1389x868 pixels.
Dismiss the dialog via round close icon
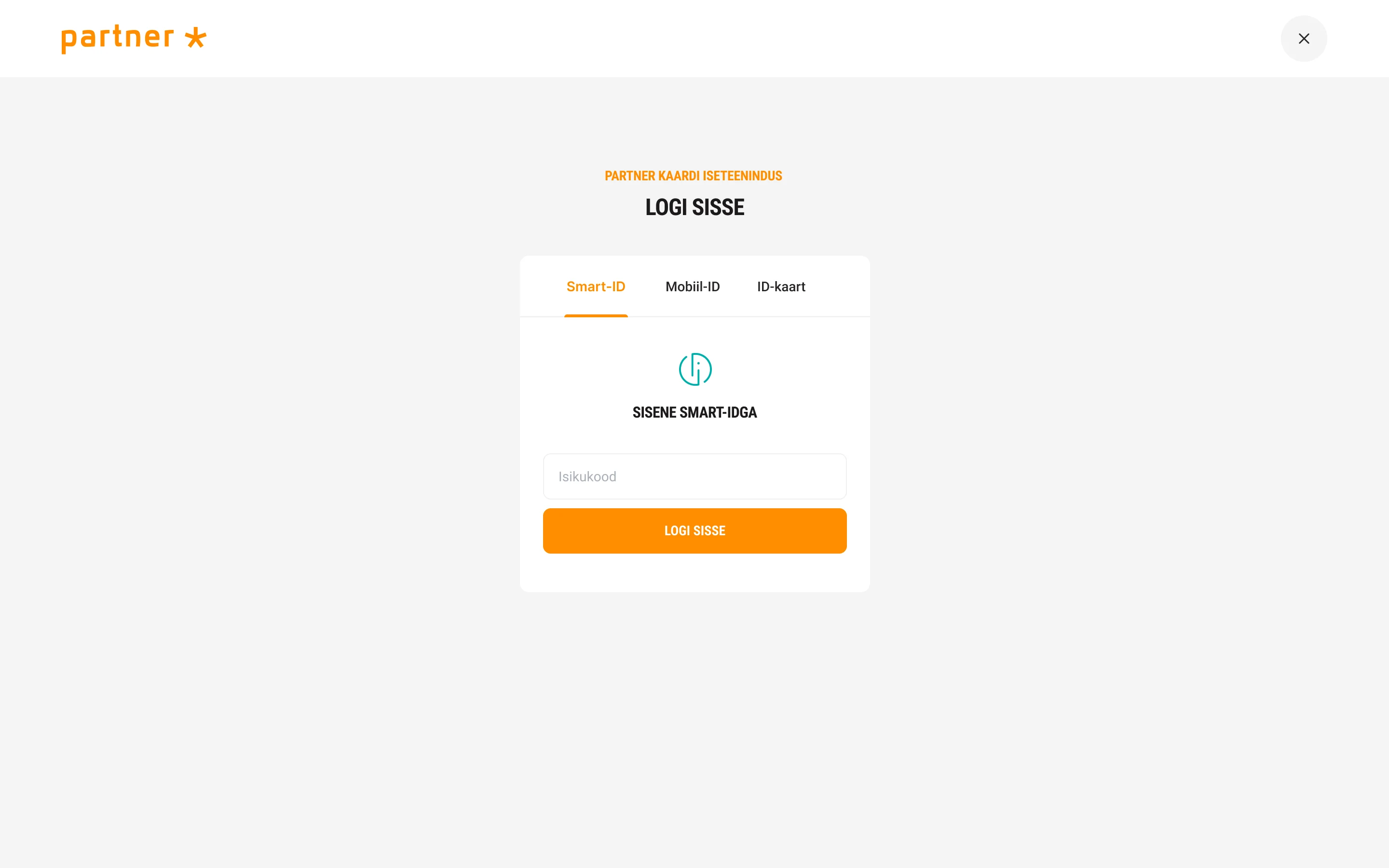point(1304,39)
